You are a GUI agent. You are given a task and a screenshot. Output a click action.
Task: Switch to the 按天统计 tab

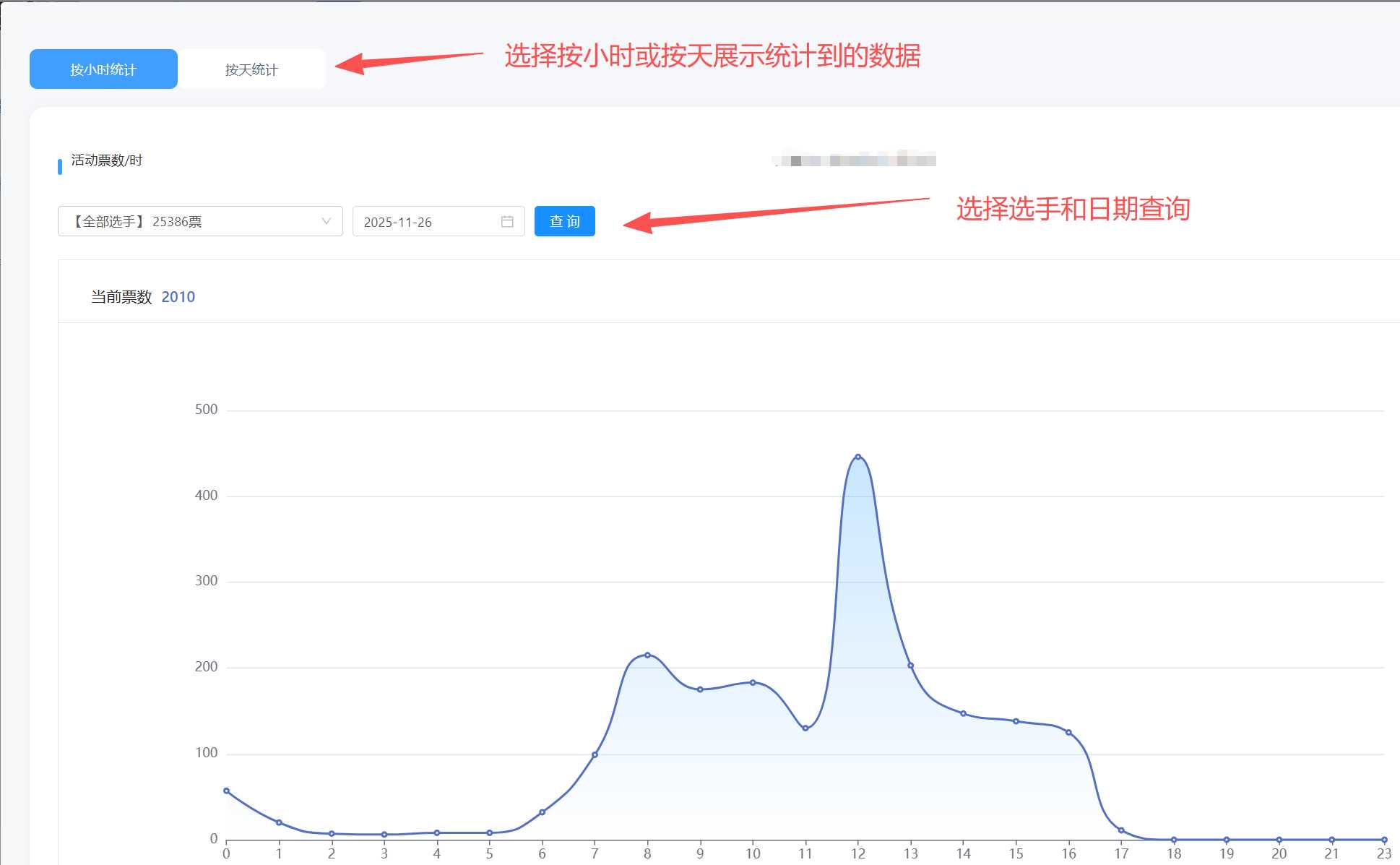tap(251, 69)
